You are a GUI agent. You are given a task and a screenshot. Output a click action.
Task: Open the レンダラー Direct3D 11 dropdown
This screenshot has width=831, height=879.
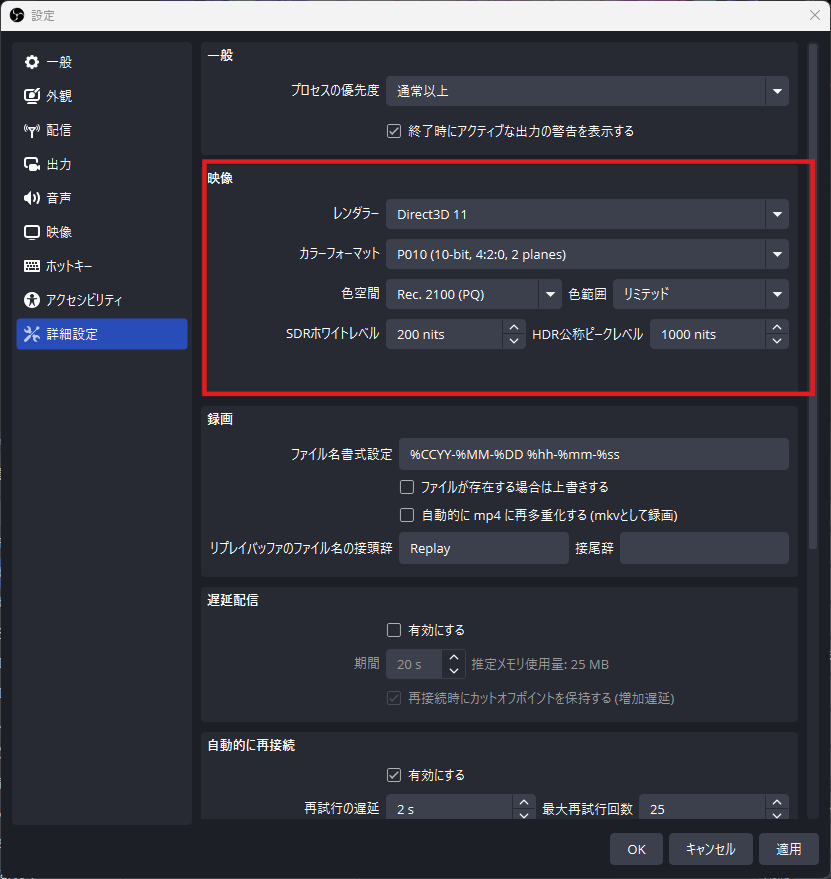tap(587, 214)
